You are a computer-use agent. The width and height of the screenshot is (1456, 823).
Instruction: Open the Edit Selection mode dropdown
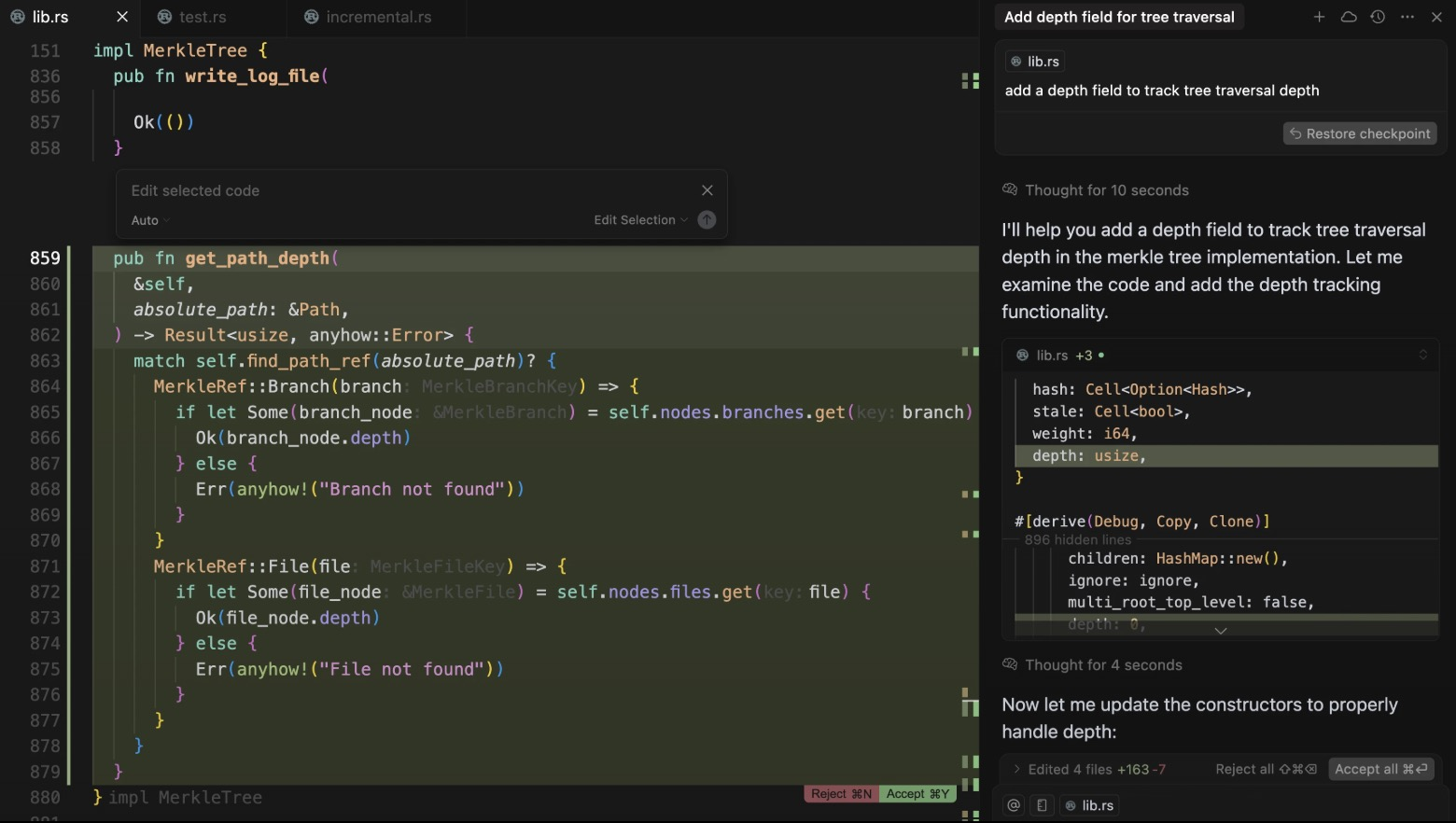coord(640,220)
